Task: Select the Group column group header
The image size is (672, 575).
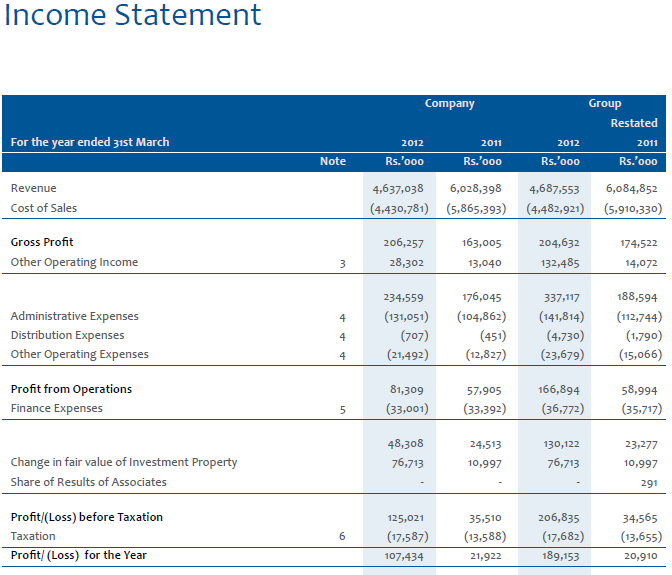Action: tap(605, 103)
